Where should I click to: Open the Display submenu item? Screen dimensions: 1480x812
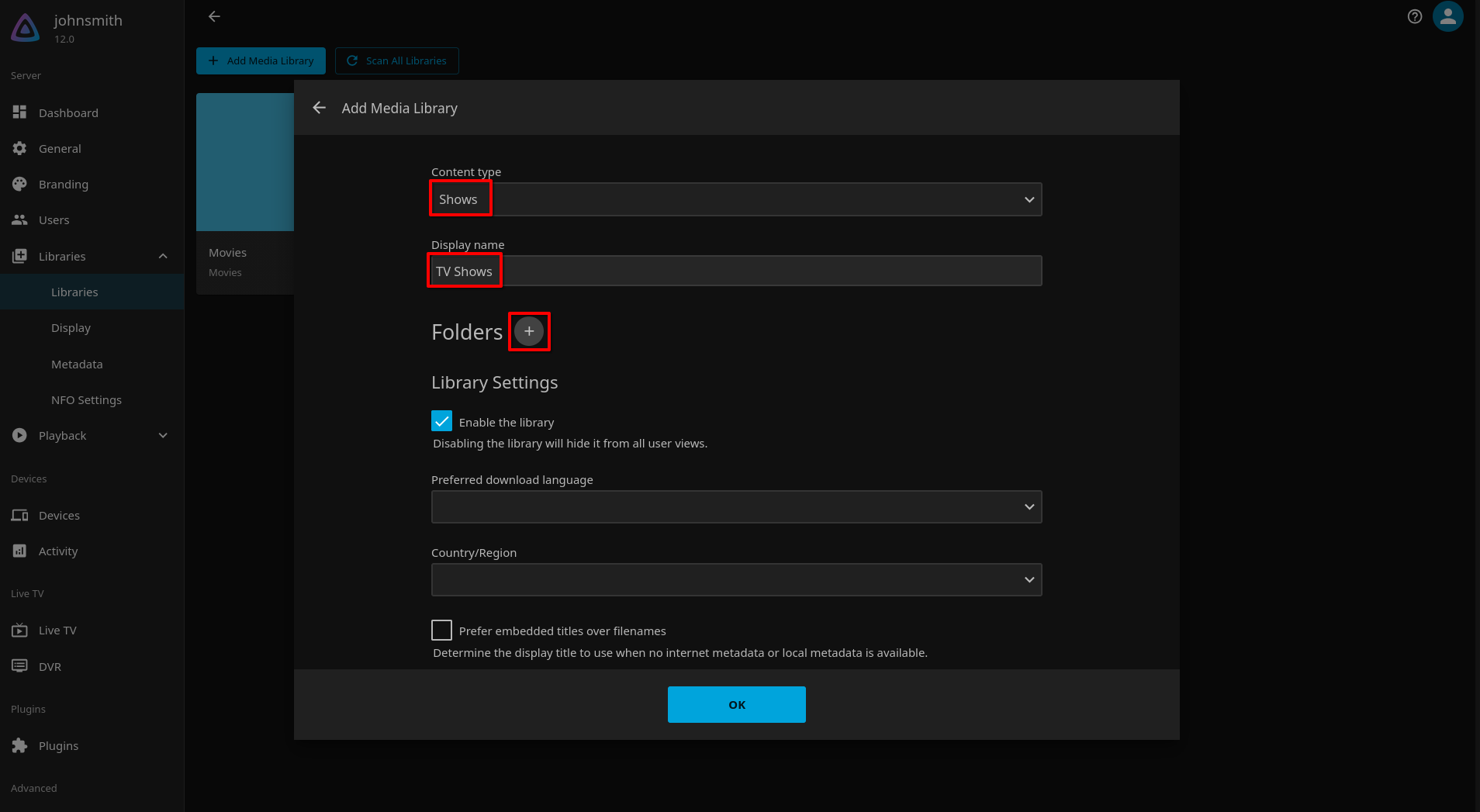(92, 327)
